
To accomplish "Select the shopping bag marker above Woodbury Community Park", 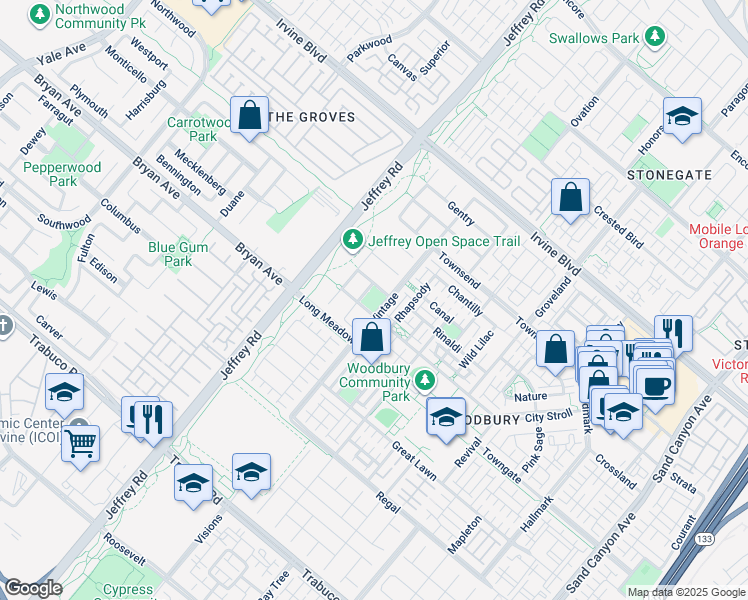I will click(x=371, y=338).
